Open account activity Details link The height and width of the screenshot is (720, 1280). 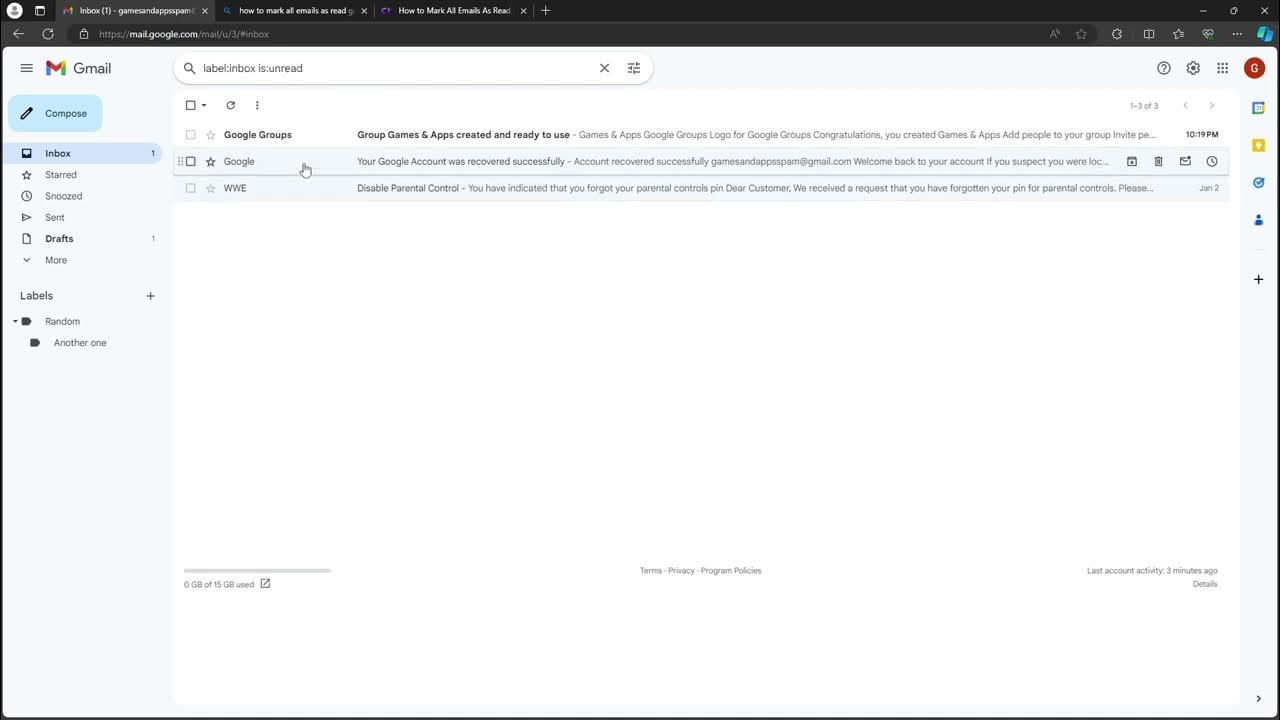point(1205,584)
